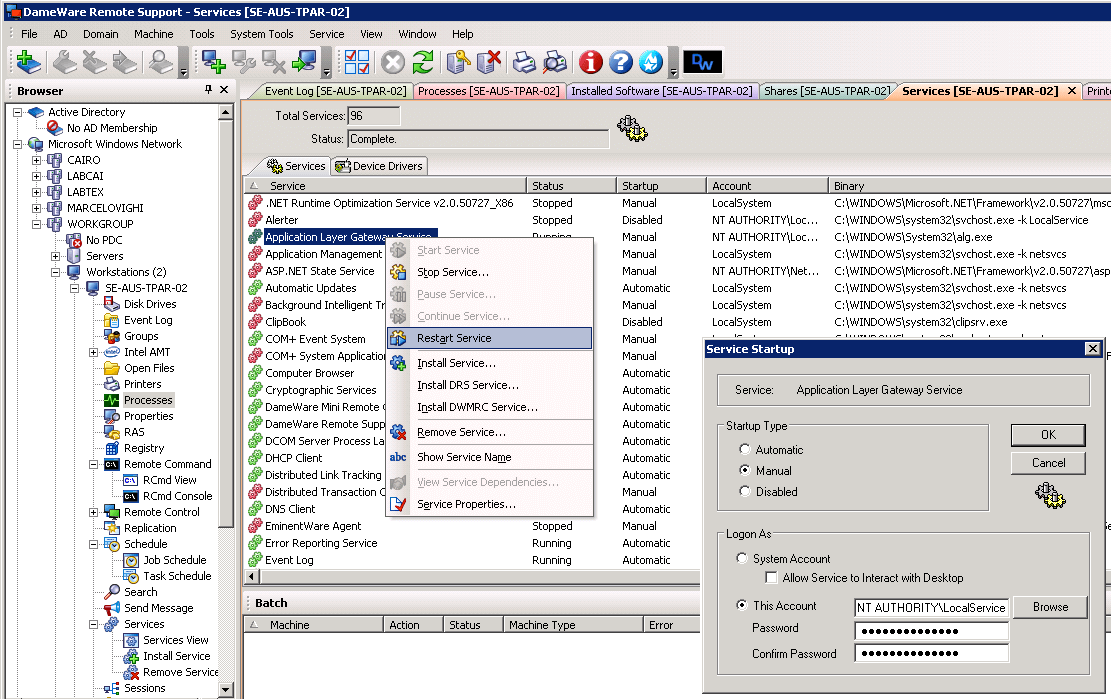This screenshot has height=699, width=1111.
Task: Select Send Message in the browser tree
Action: (x=158, y=608)
